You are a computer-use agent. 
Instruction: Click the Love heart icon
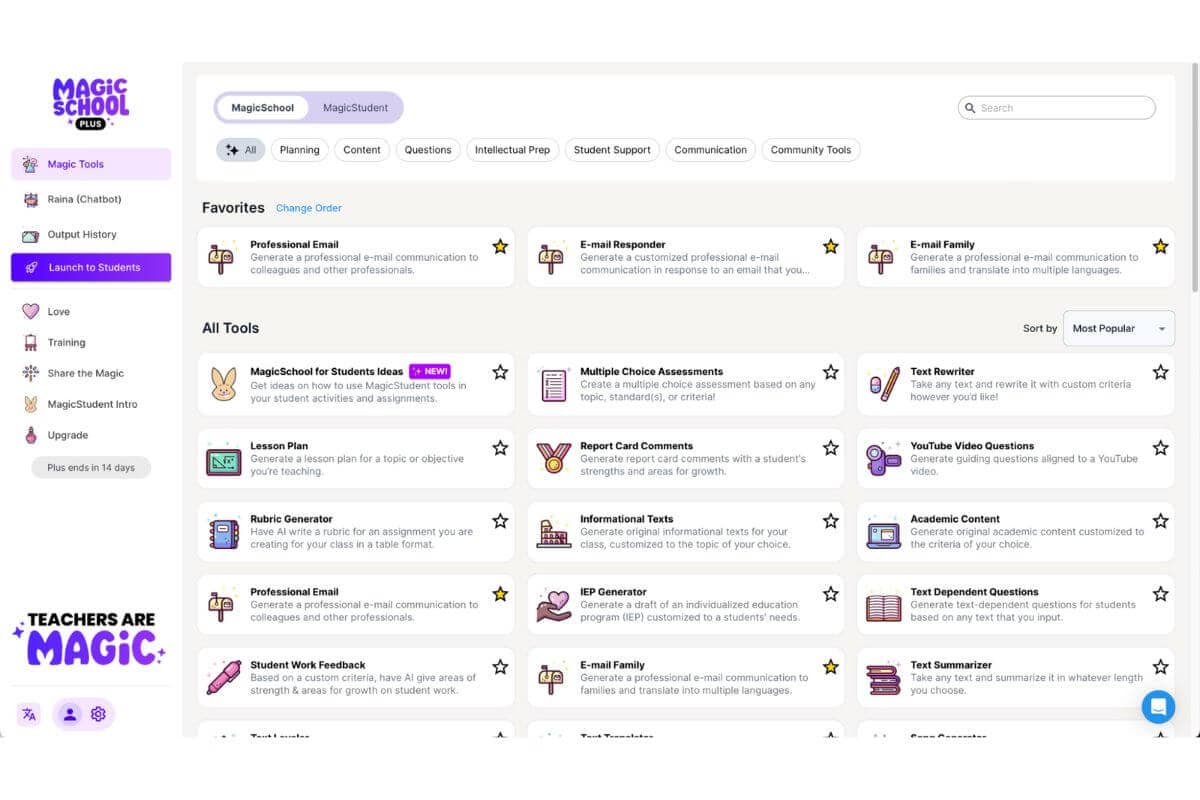coord(30,312)
